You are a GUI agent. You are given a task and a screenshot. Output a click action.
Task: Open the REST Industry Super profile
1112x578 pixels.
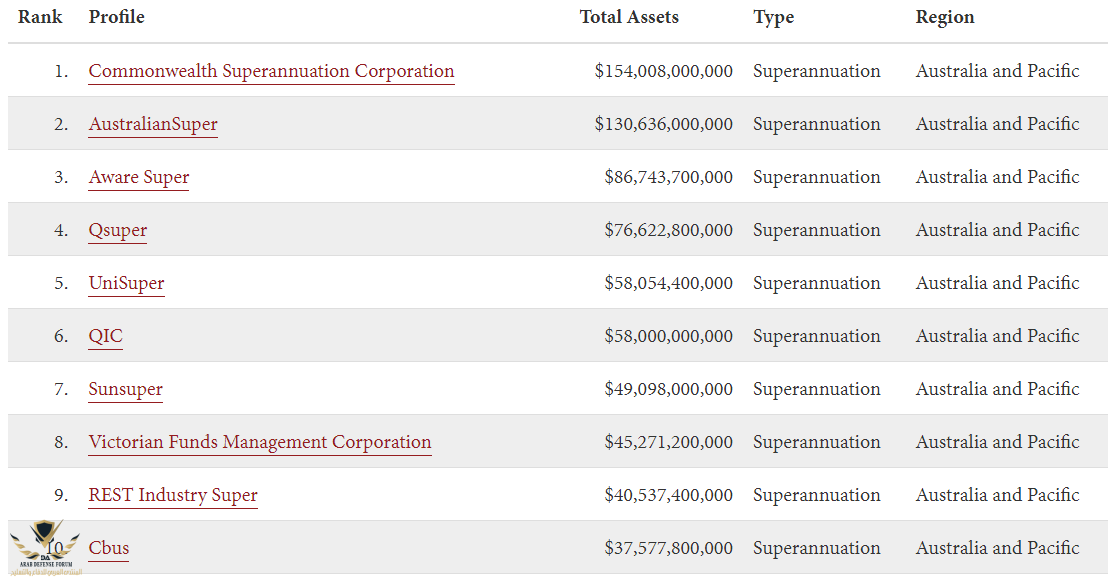point(173,495)
